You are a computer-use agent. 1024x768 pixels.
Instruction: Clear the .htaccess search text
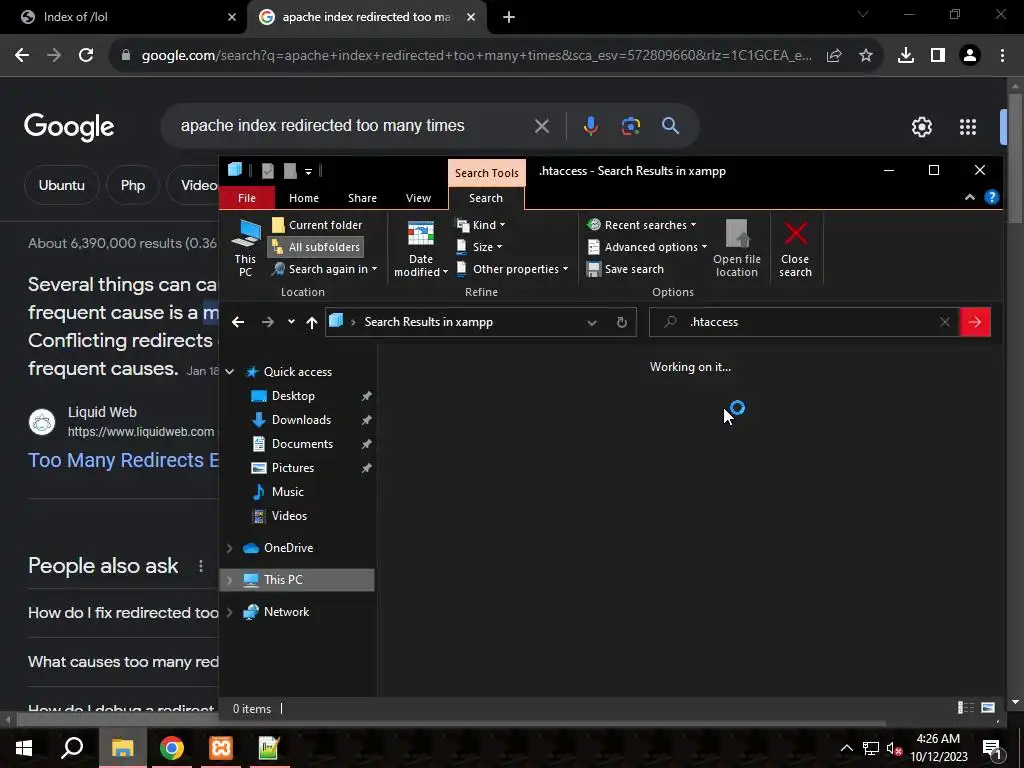(x=944, y=322)
